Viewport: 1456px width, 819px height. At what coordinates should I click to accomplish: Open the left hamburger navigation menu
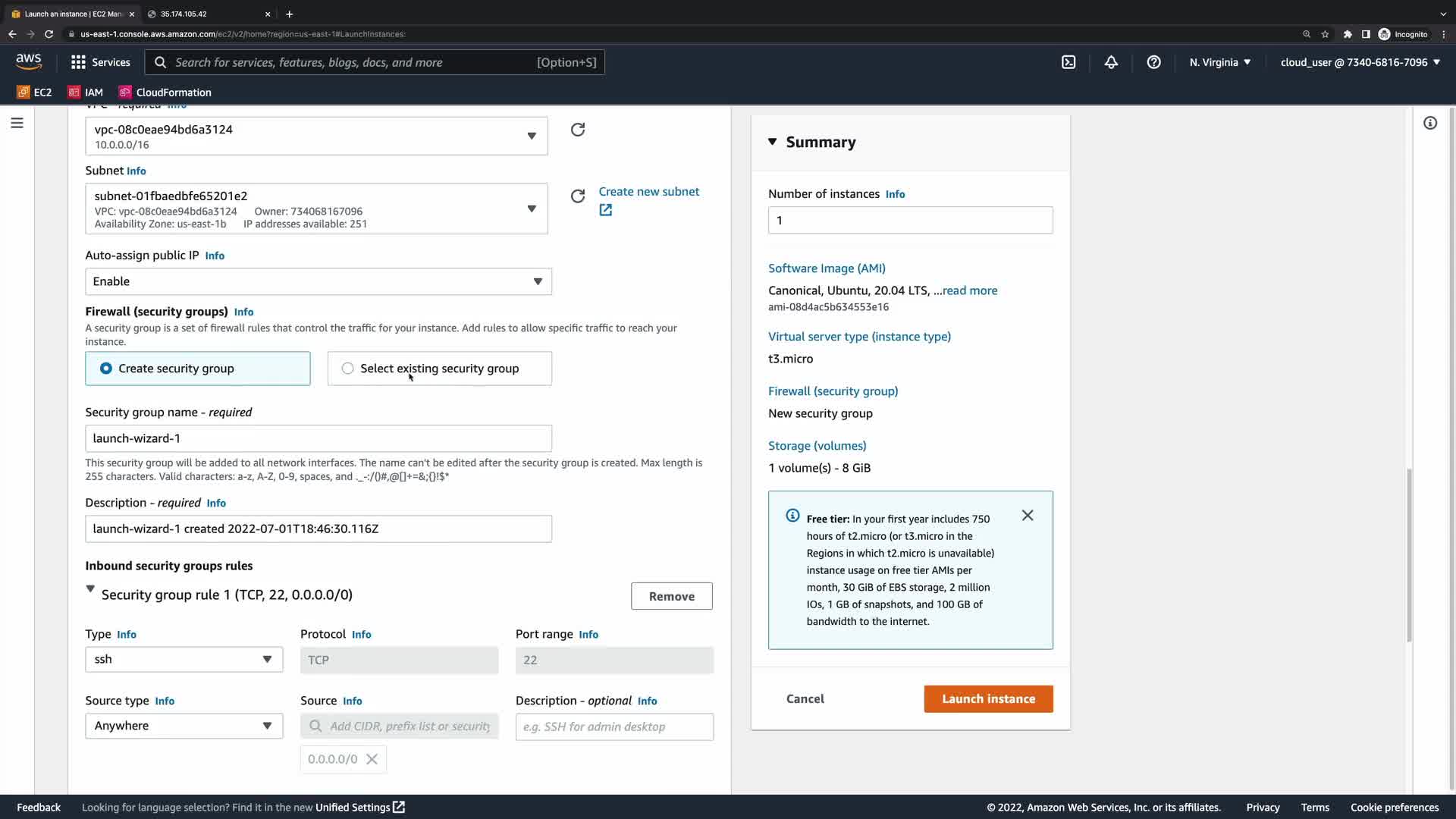(17, 123)
